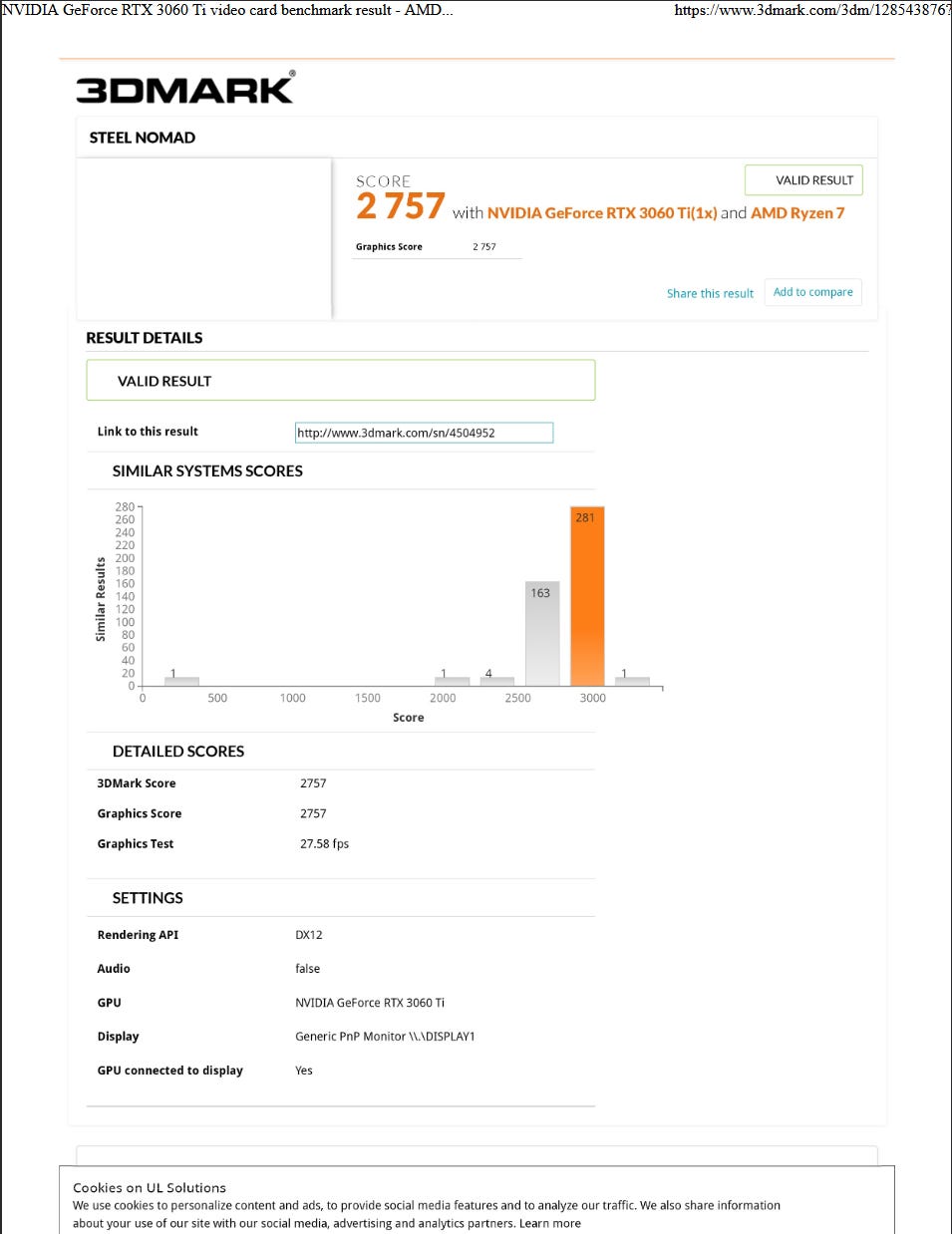
Task: Click the RESULT DETAILS heading
Action: [145, 338]
